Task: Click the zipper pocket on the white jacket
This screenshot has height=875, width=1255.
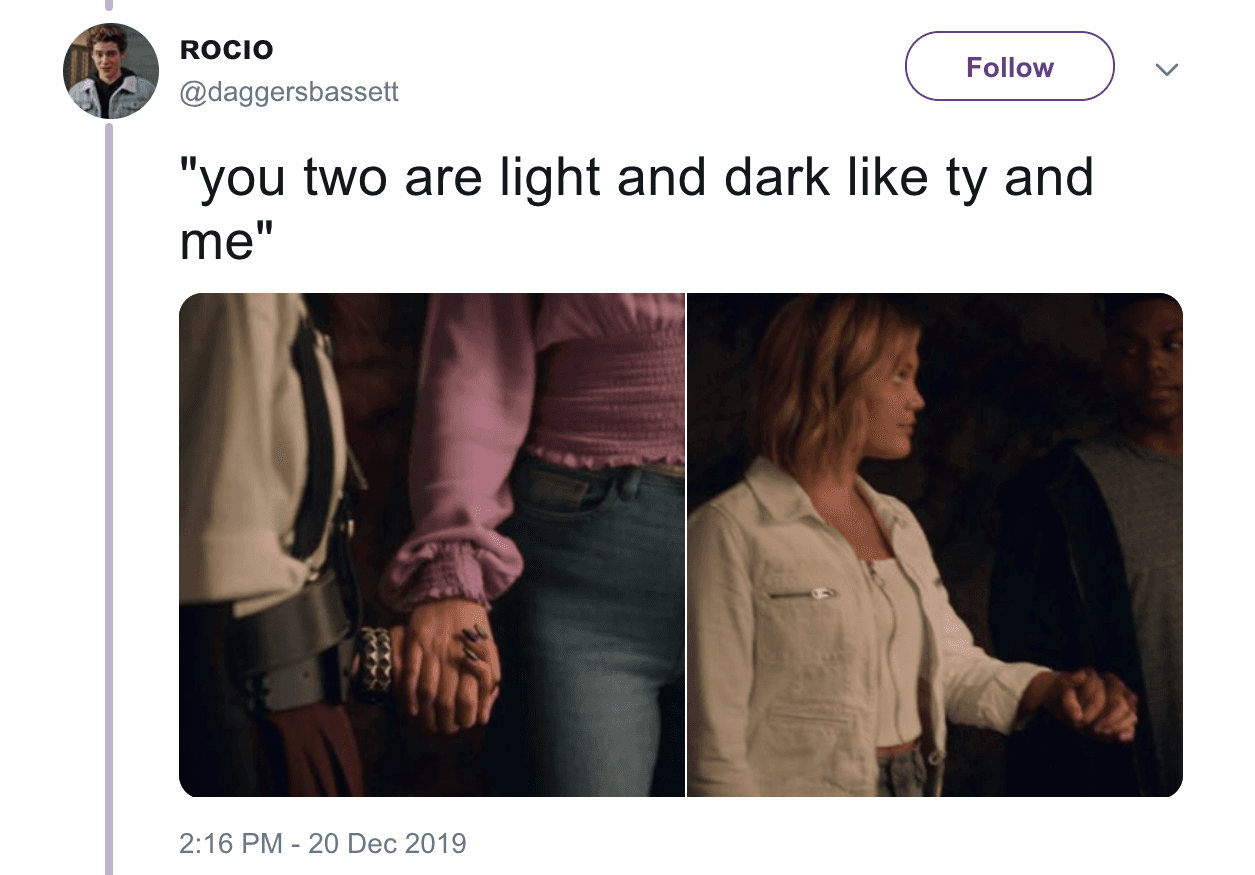Action: [x=802, y=594]
